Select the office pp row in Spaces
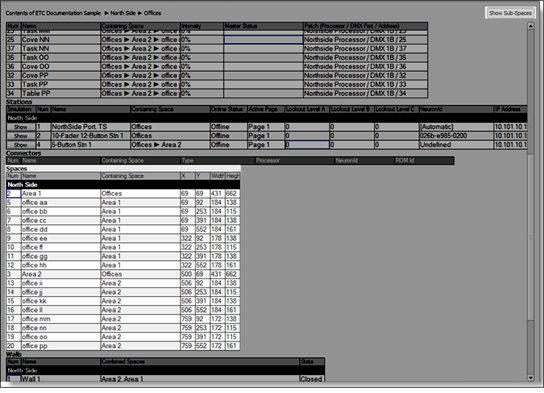The height and width of the screenshot is (393, 544). [x=123, y=346]
